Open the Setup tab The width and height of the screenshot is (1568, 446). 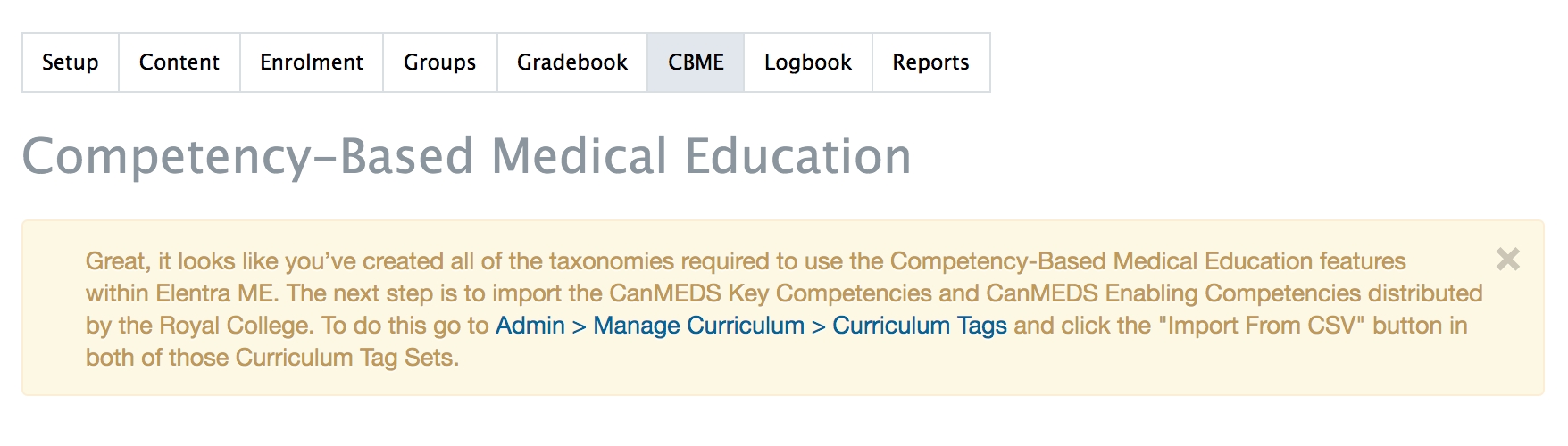point(71,62)
